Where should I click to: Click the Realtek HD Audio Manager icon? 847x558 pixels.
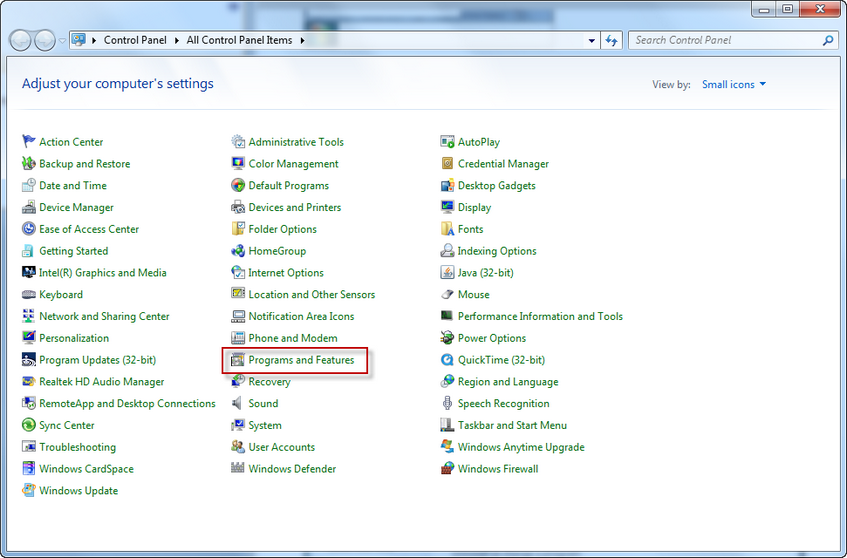click(x=29, y=381)
